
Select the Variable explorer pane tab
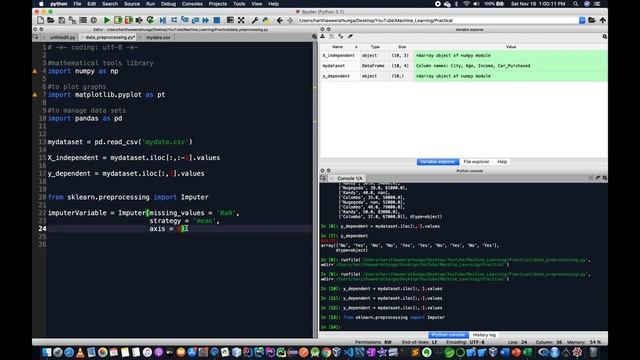point(438,162)
